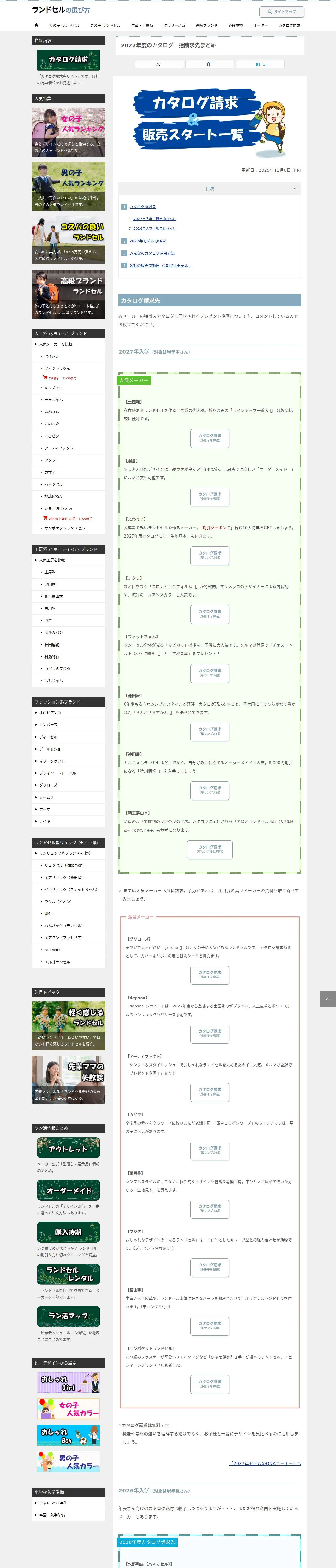Open the オーダー menu item
The image size is (336, 1568).
[260, 26]
